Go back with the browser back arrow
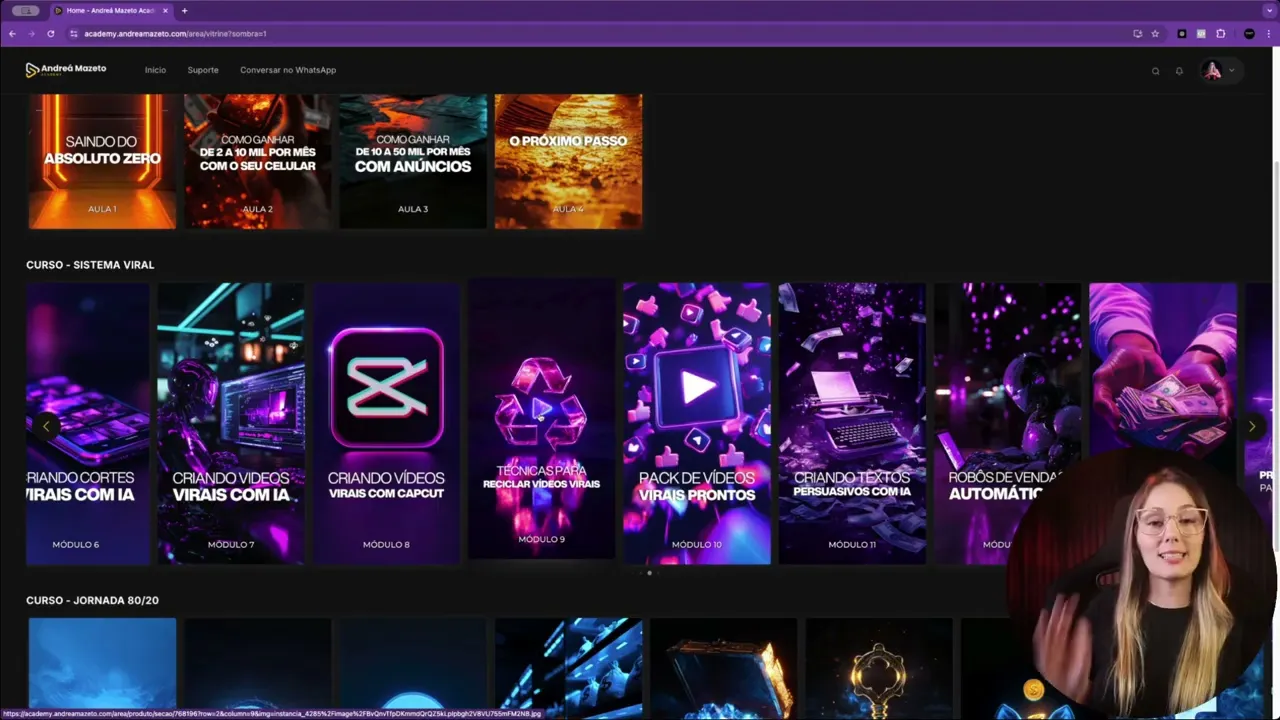The width and height of the screenshot is (1280, 720). [12, 33]
